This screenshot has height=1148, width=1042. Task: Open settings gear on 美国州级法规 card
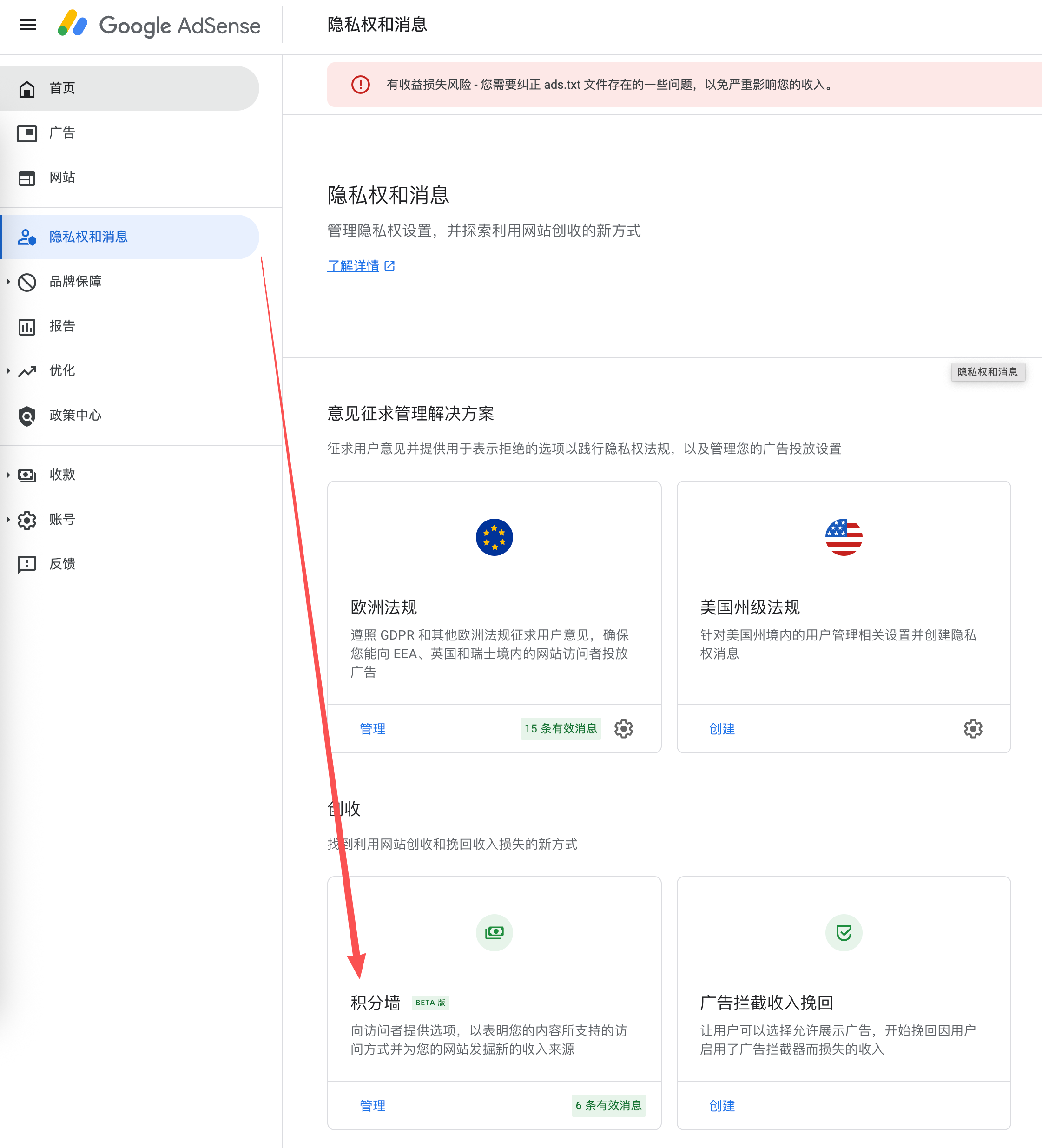pos(973,728)
